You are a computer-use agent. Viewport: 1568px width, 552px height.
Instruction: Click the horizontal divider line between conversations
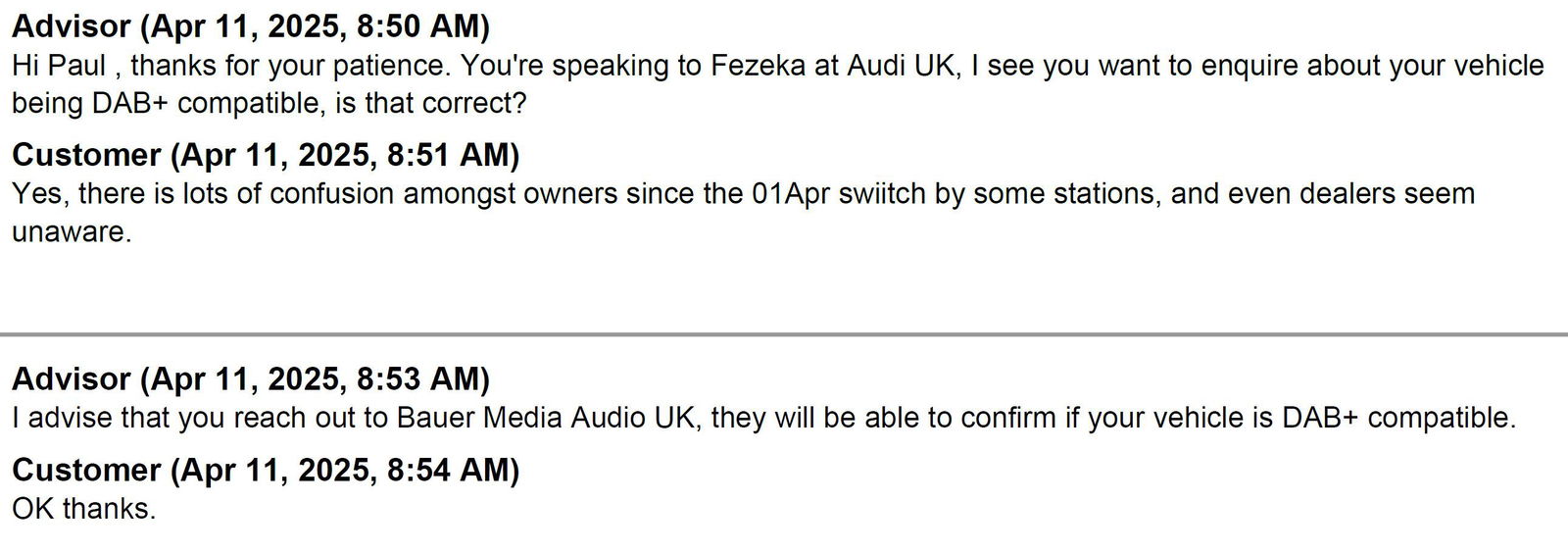(x=784, y=334)
